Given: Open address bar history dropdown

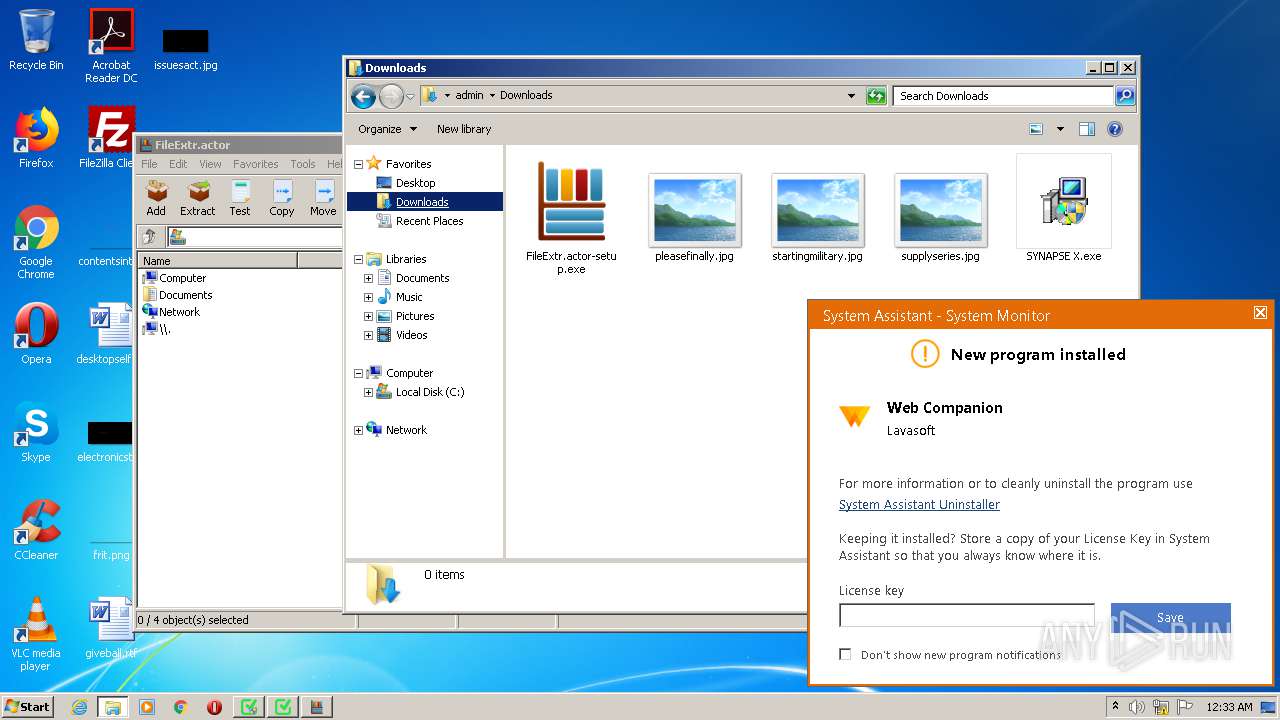Looking at the screenshot, I should point(851,96).
